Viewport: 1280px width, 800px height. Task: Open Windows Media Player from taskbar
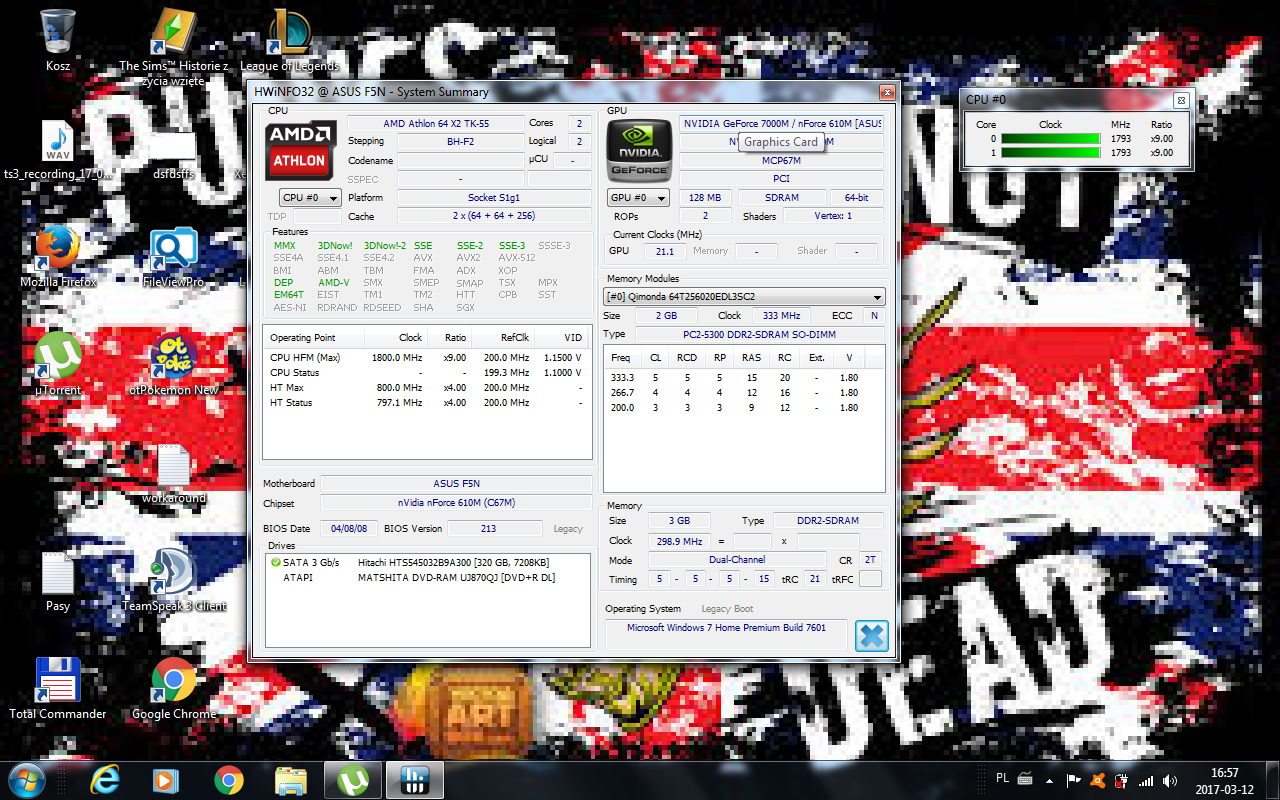point(166,779)
